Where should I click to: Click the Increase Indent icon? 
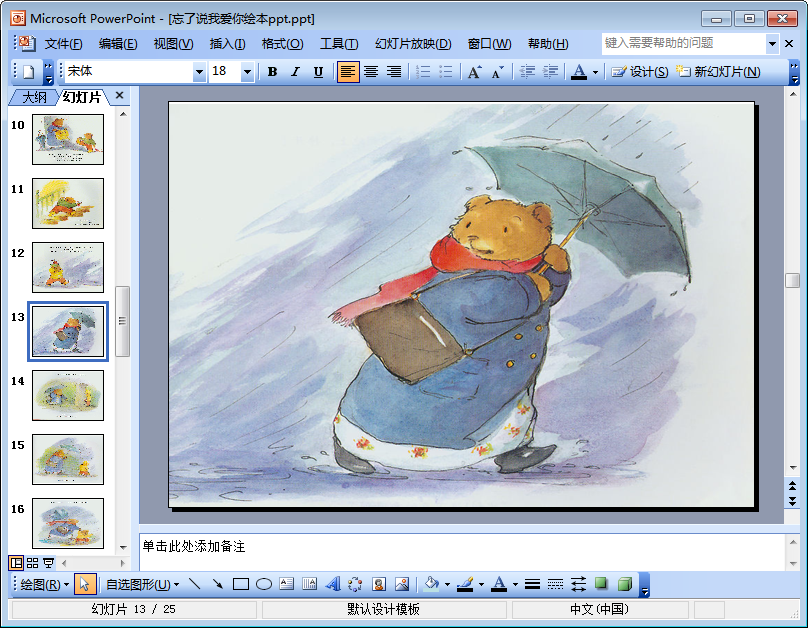click(x=550, y=72)
